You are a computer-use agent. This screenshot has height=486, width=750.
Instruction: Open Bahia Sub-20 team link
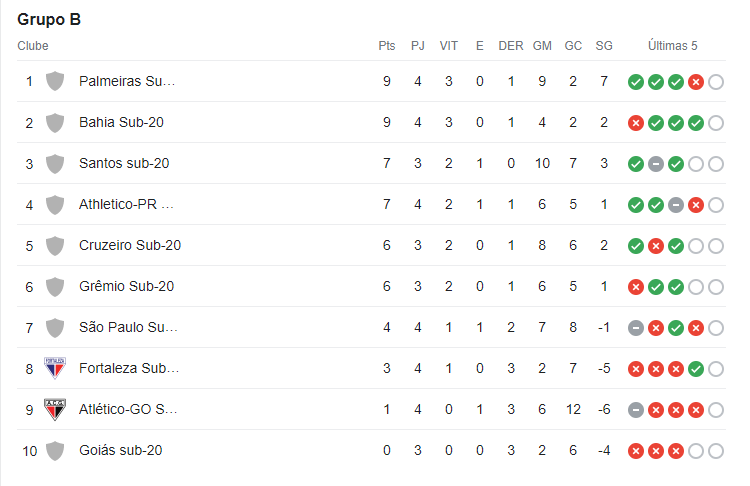pyautogui.click(x=121, y=122)
